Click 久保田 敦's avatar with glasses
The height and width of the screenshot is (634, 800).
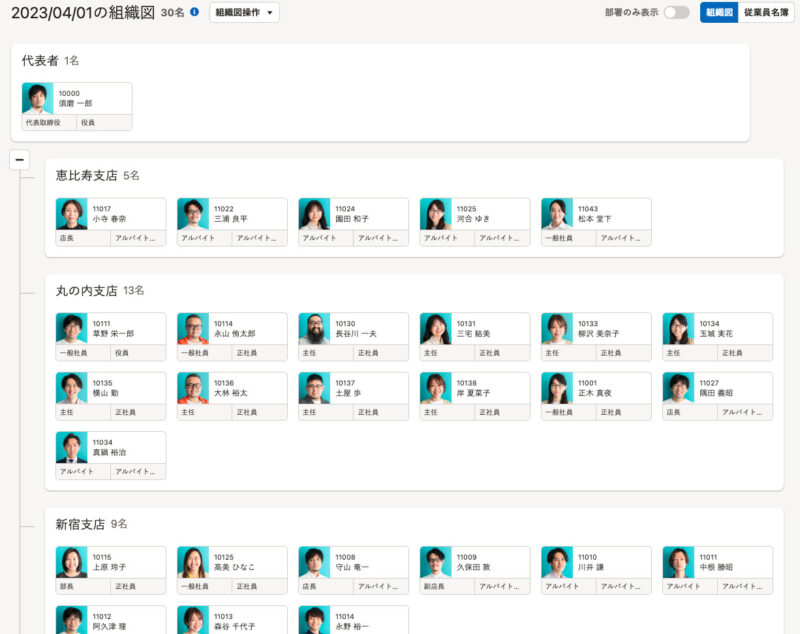pyautogui.click(x=436, y=562)
